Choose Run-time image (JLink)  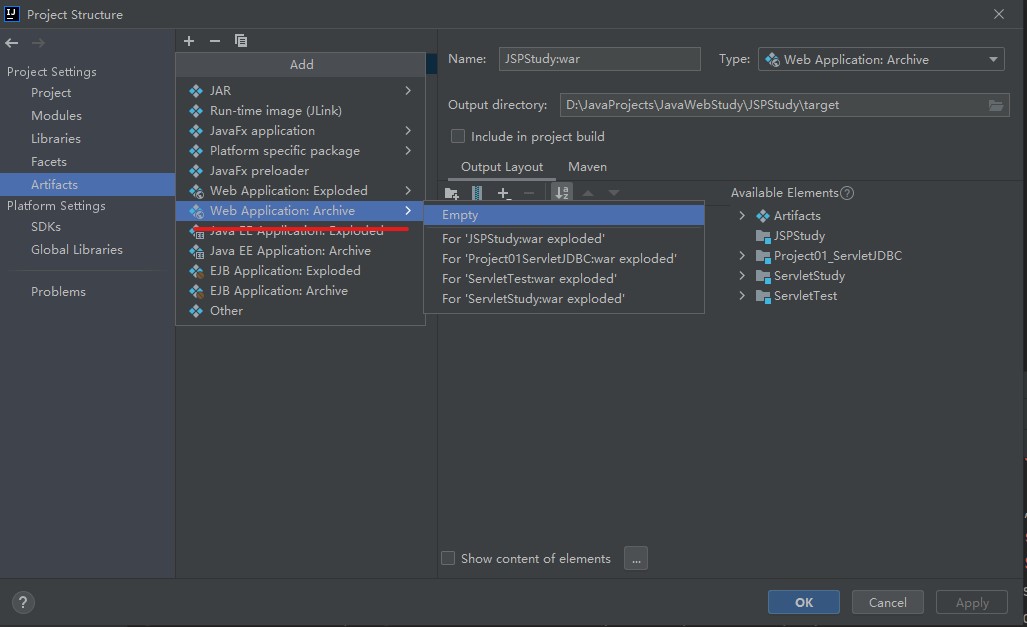coord(301,111)
